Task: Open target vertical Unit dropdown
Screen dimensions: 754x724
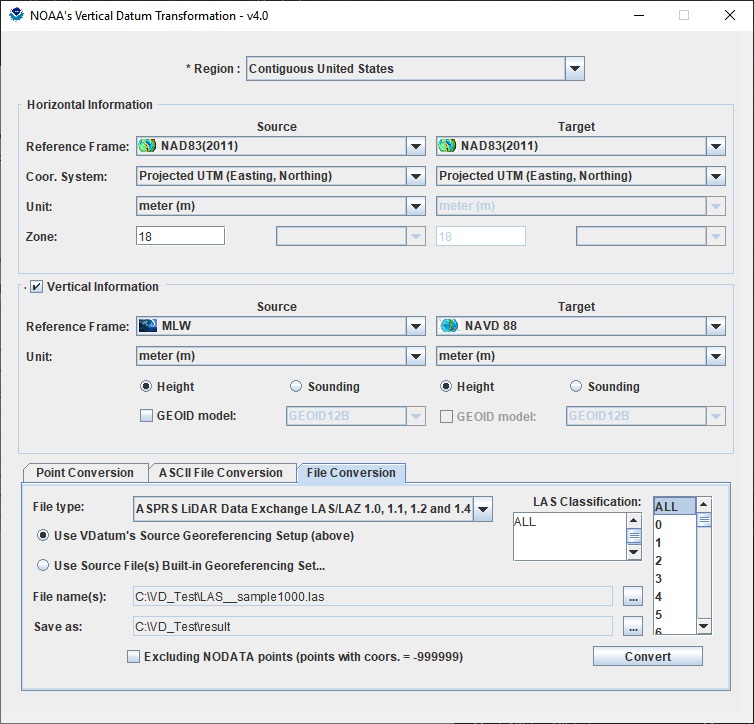Action: point(716,356)
